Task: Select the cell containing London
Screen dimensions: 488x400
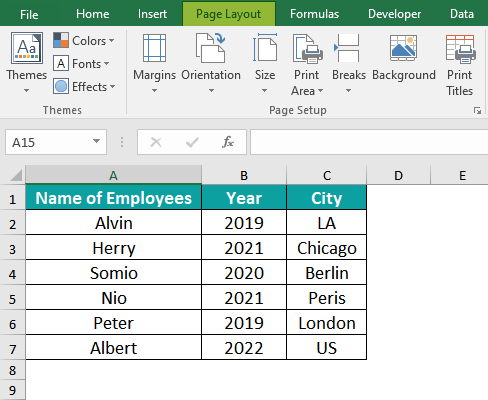Action: pos(327,323)
